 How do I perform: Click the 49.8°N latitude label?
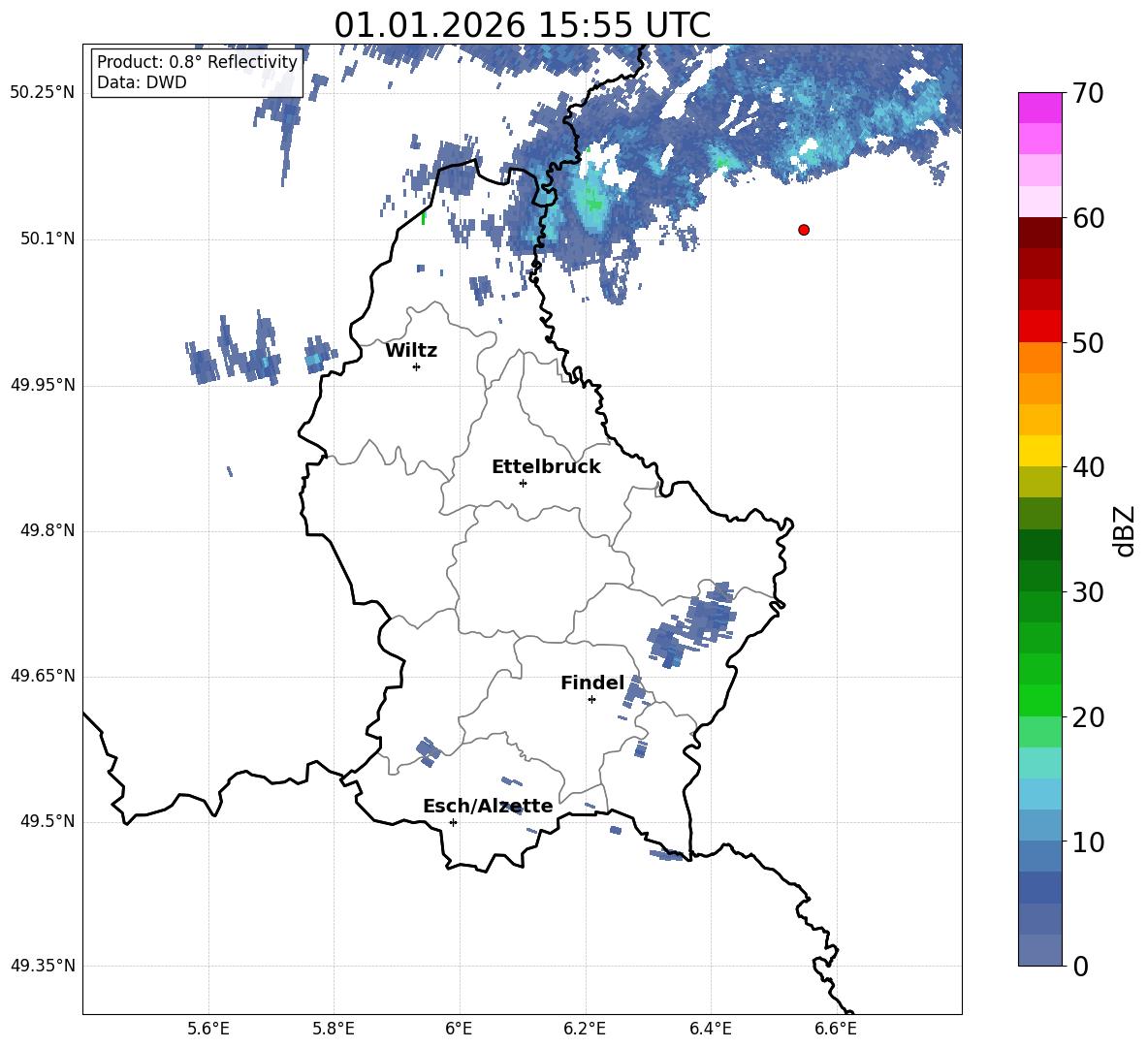click(x=48, y=530)
